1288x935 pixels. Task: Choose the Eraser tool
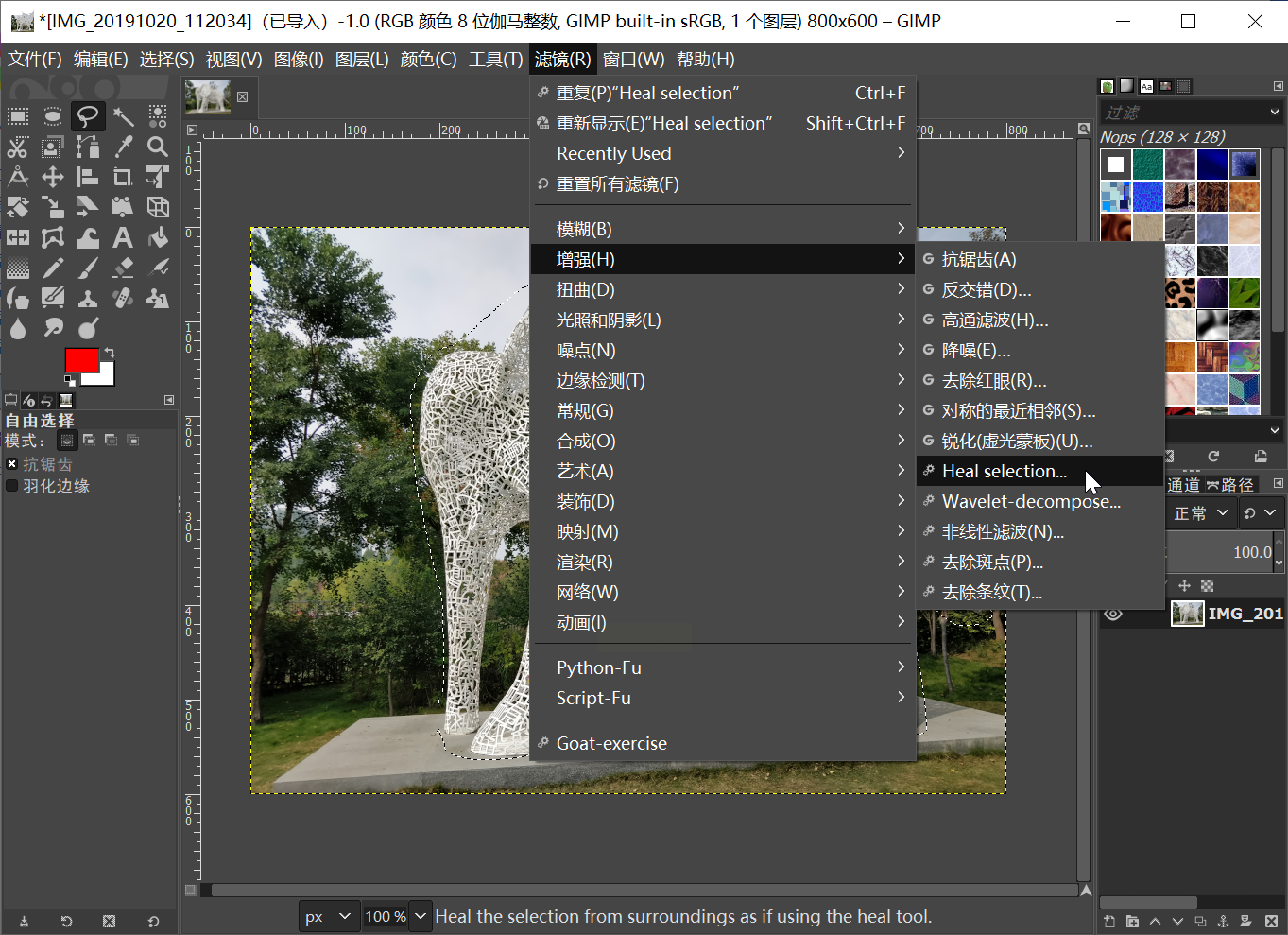tap(123, 268)
